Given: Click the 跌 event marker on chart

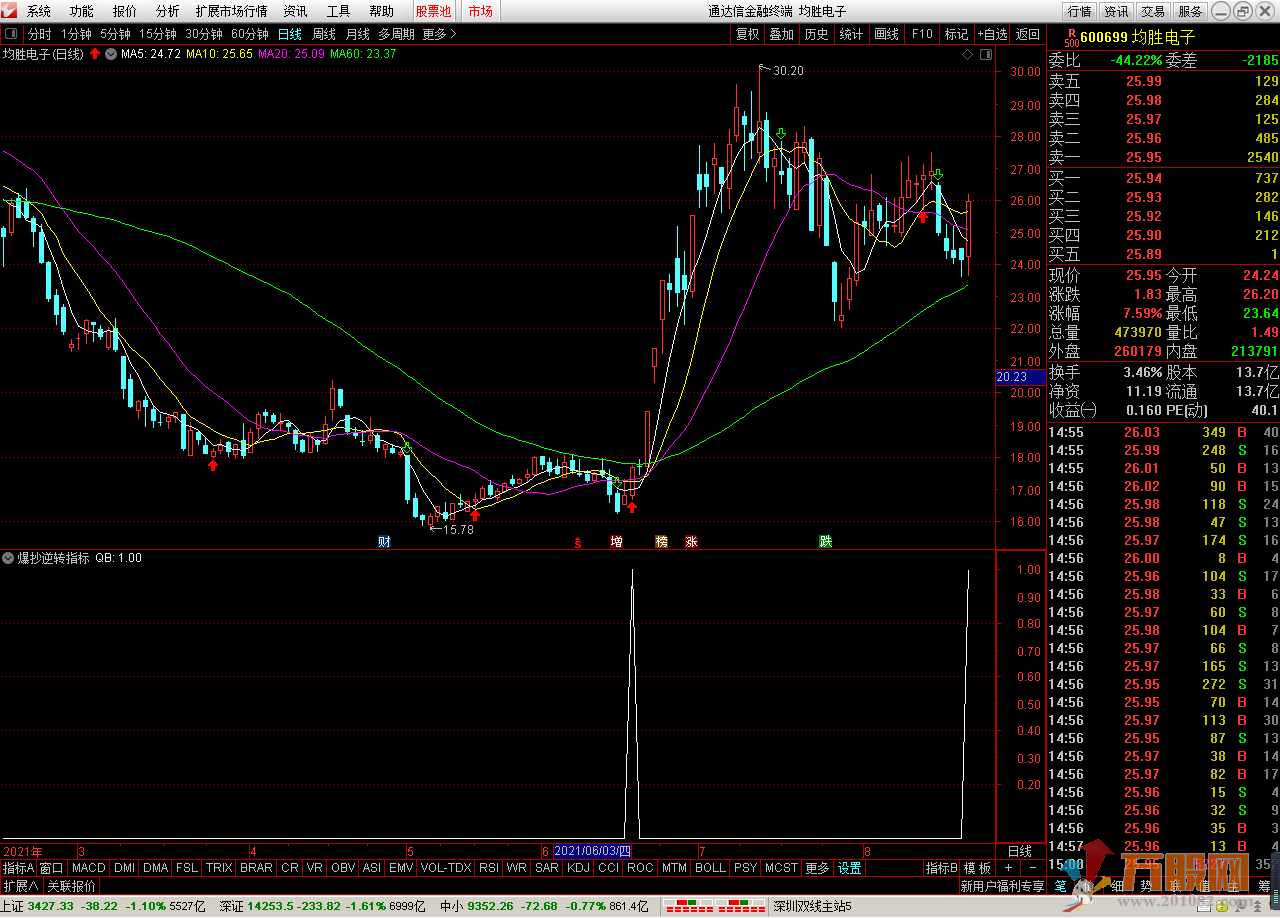Looking at the screenshot, I should coord(826,542).
